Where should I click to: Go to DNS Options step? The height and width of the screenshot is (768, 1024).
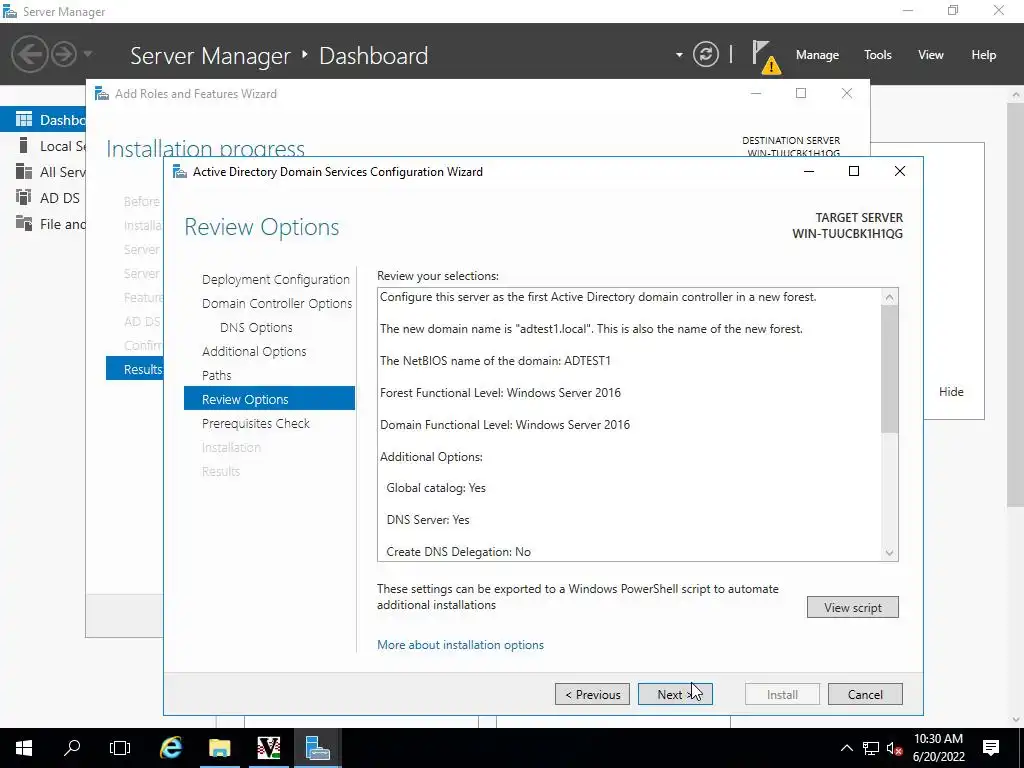coord(256,328)
